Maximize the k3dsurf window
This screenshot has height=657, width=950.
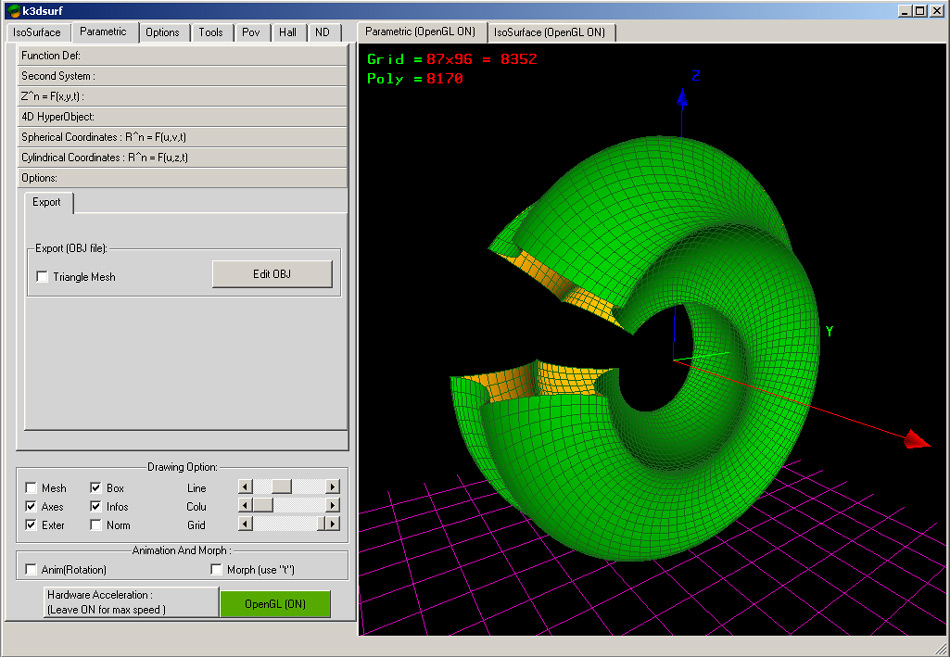[x=920, y=11]
